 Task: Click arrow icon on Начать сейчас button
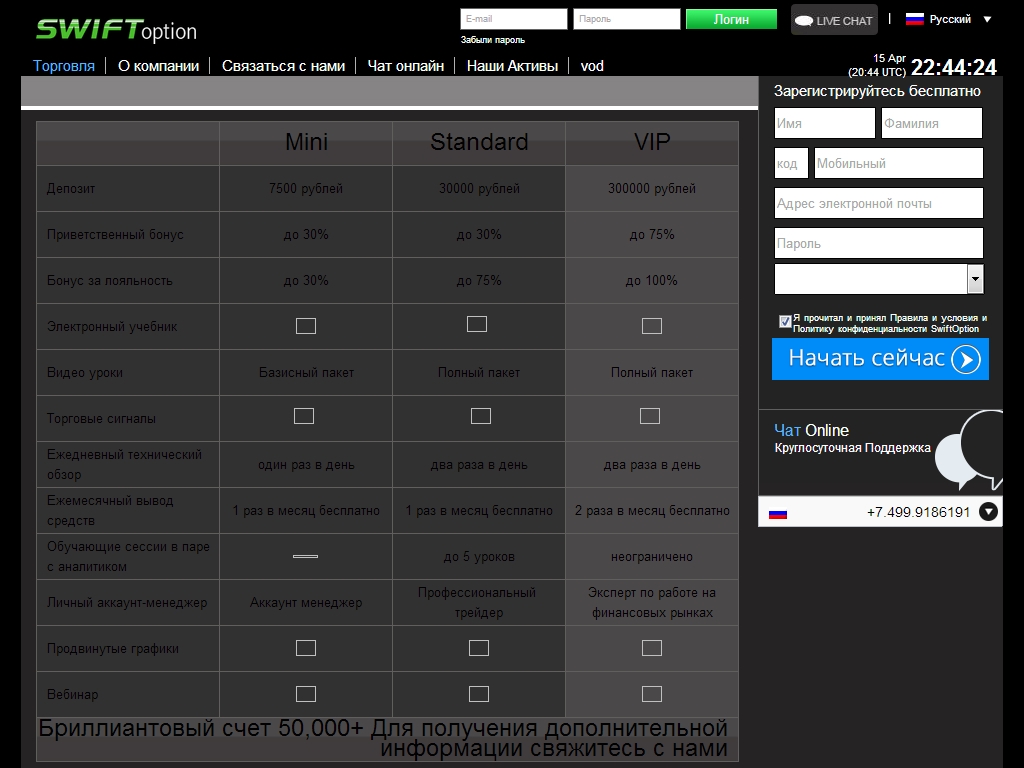click(965, 360)
